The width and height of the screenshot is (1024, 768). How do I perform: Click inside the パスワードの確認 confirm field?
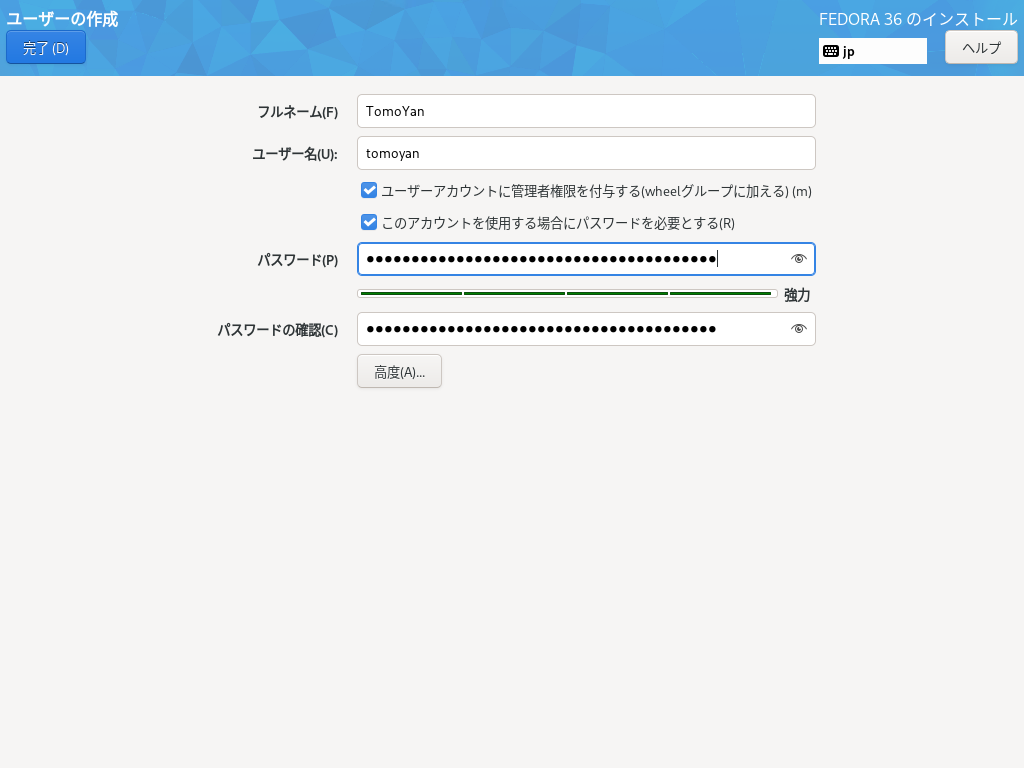tap(586, 329)
